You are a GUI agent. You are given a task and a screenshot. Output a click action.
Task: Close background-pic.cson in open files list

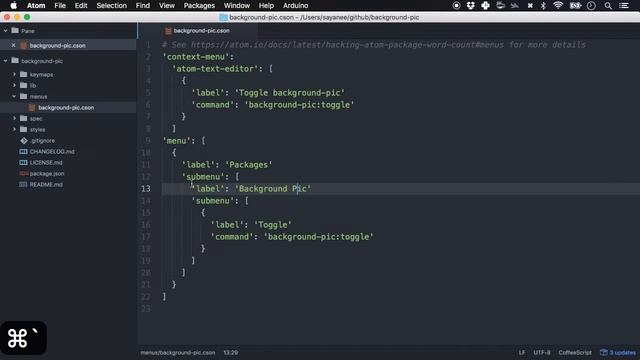[x=13, y=45]
